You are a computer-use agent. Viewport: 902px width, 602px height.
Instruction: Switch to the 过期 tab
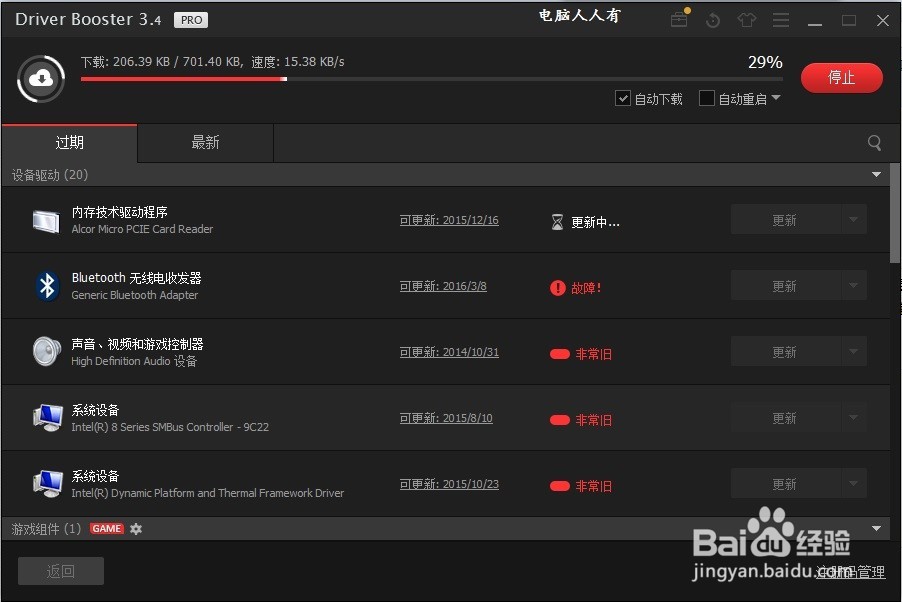point(70,143)
